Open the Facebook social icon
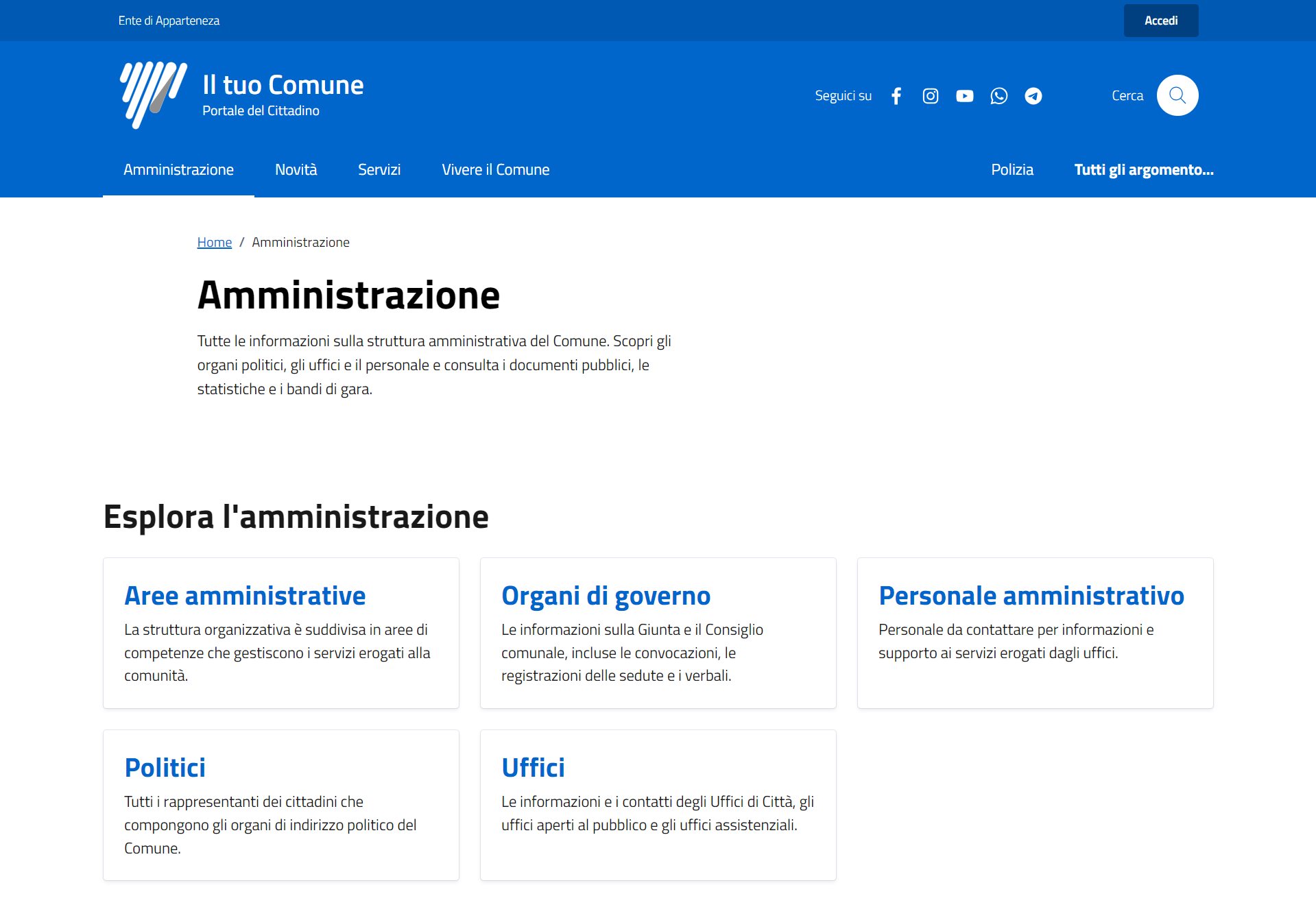Screen dimensions: 1316x907 896,96
